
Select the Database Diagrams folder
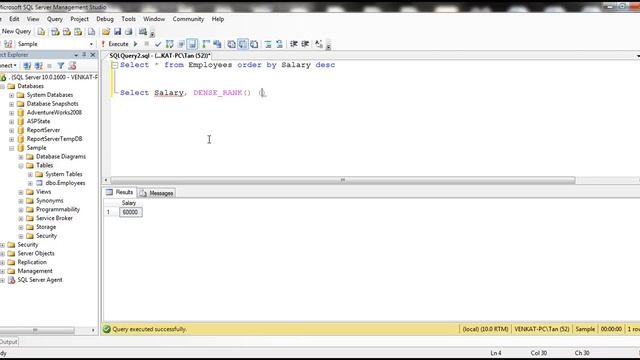(x=61, y=157)
